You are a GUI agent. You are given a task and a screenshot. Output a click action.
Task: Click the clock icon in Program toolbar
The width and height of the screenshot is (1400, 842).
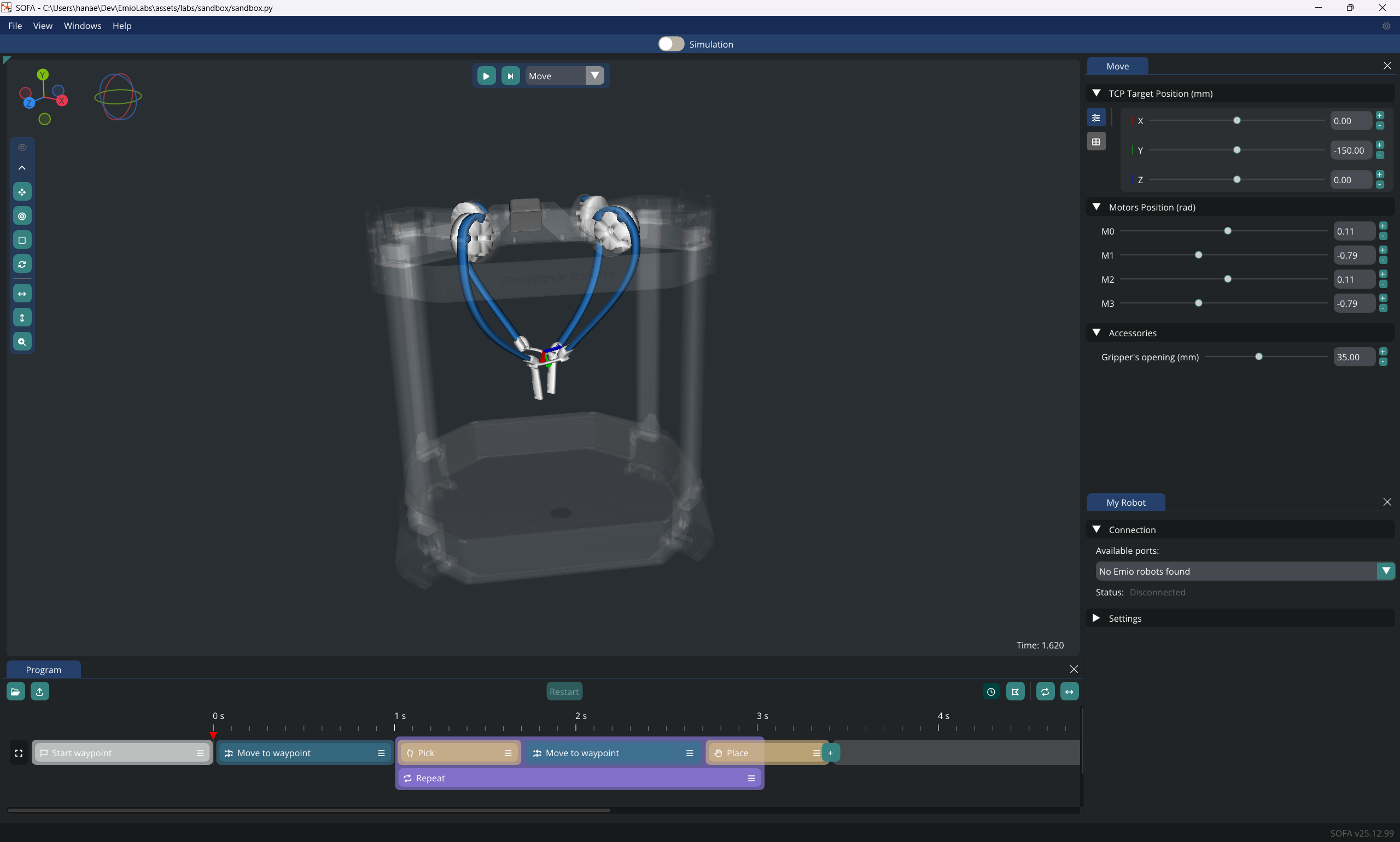point(991,691)
